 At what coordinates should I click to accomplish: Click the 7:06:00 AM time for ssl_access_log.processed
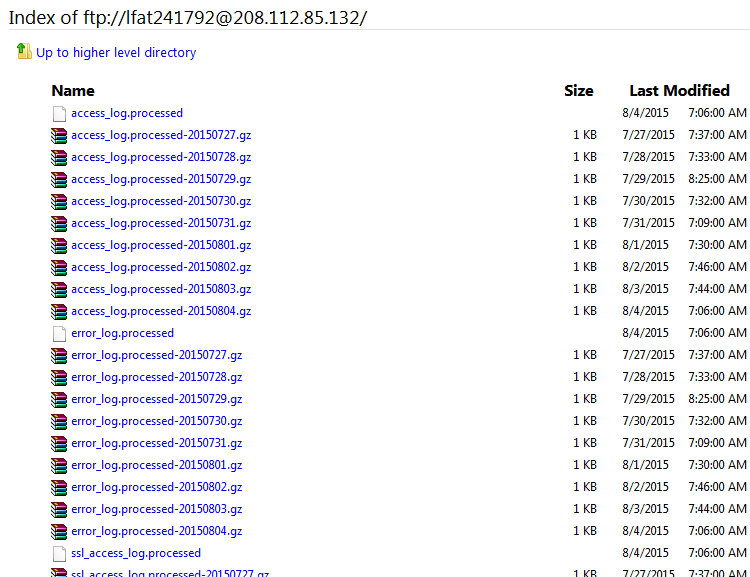pyautogui.click(x=717, y=553)
